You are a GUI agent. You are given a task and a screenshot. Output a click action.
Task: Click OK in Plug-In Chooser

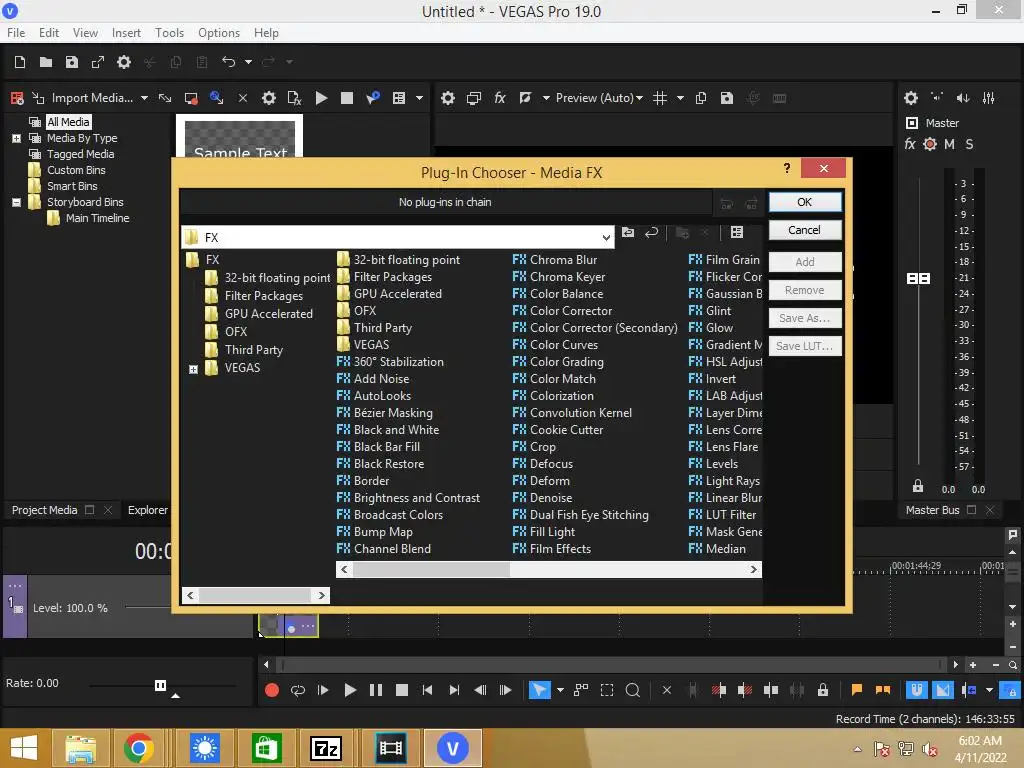[x=805, y=202]
